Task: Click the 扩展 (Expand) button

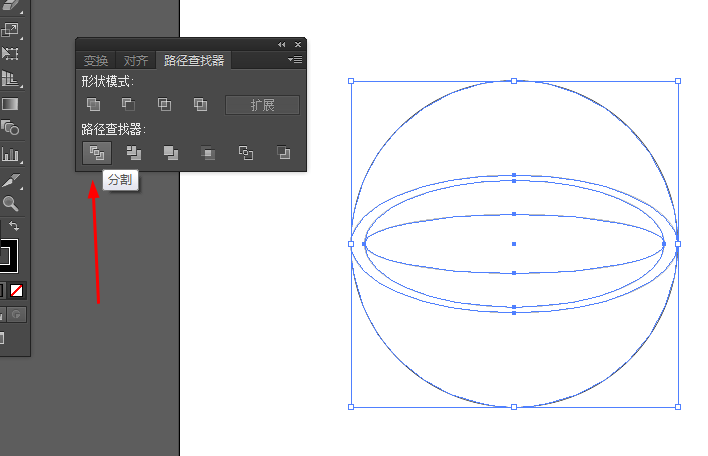Action: click(x=262, y=105)
